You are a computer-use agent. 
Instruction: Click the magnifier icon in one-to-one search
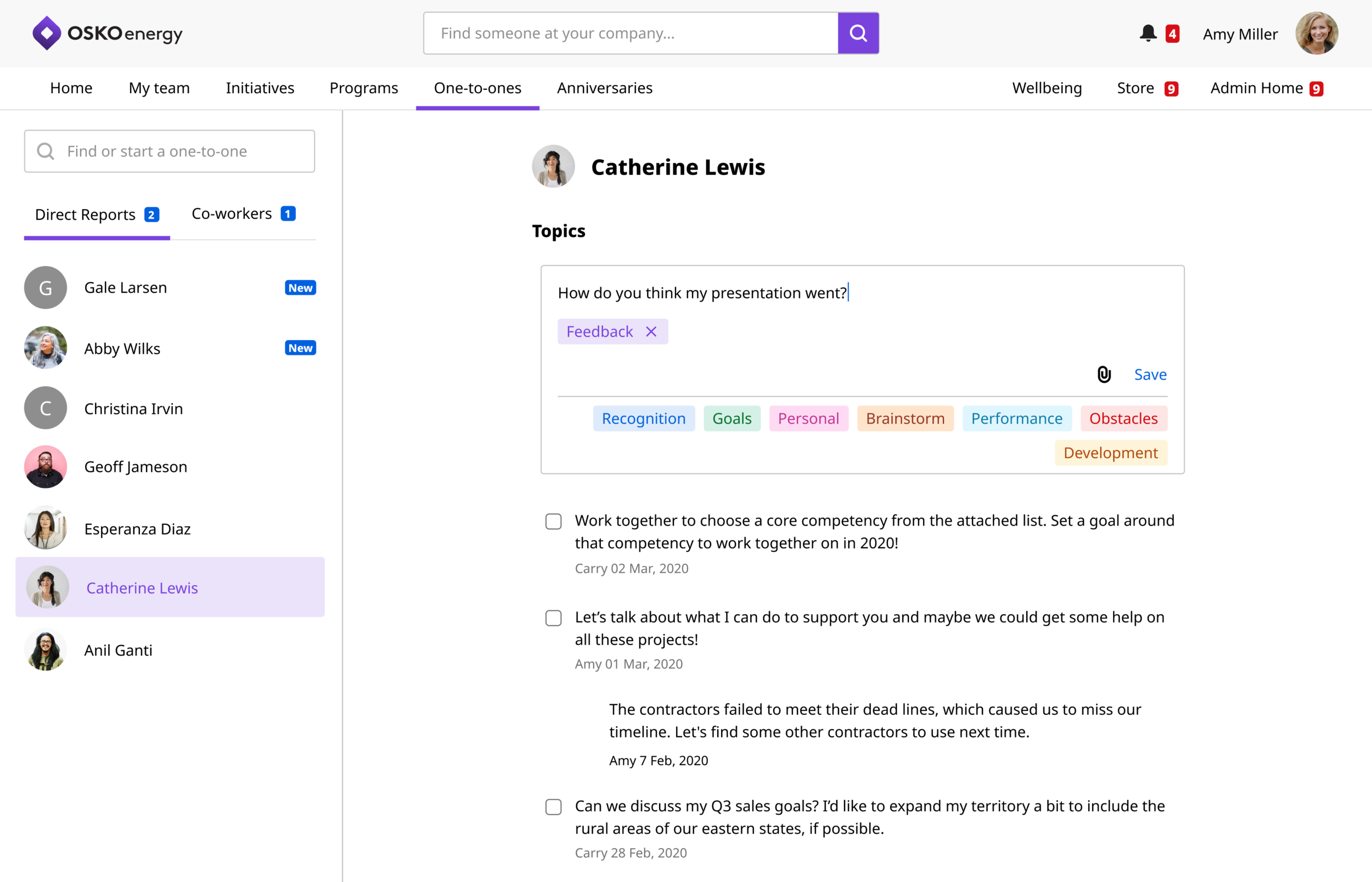(45, 151)
